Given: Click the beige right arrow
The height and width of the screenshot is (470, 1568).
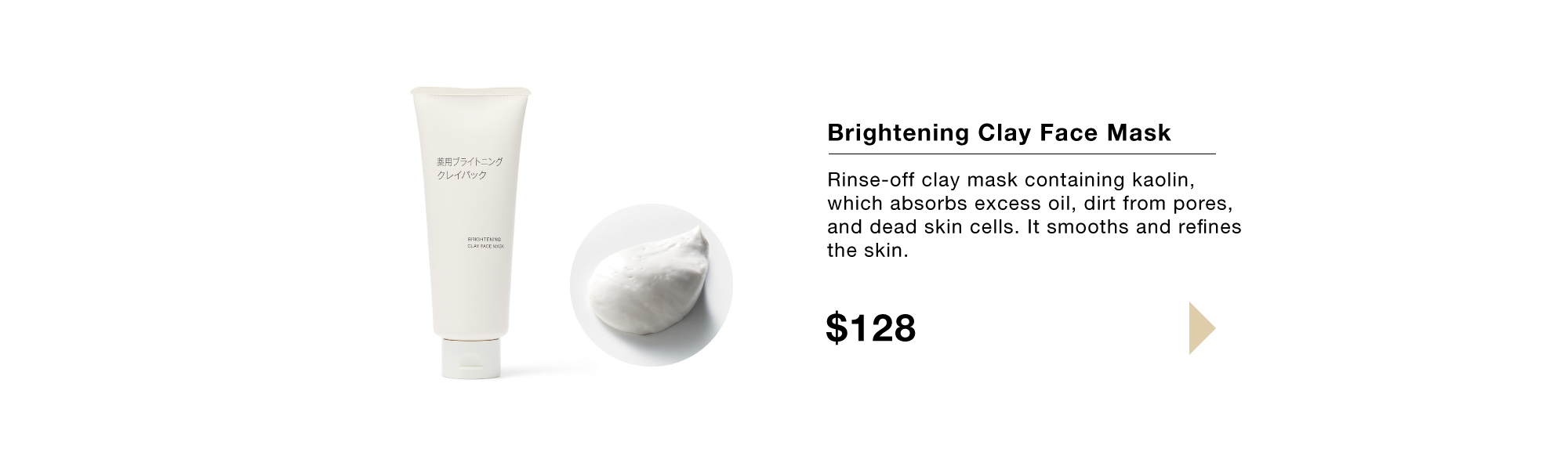Looking at the screenshot, I should (1201, 328).
